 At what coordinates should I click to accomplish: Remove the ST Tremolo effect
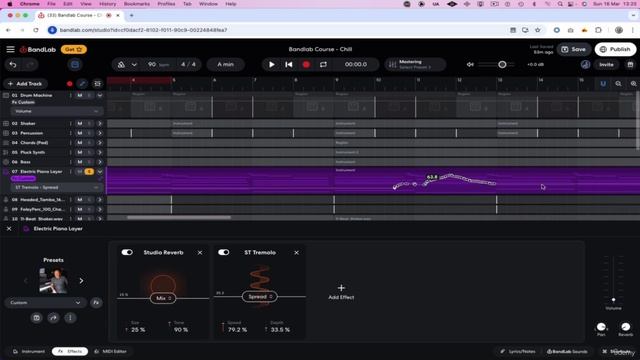click(x=296, y=253)
